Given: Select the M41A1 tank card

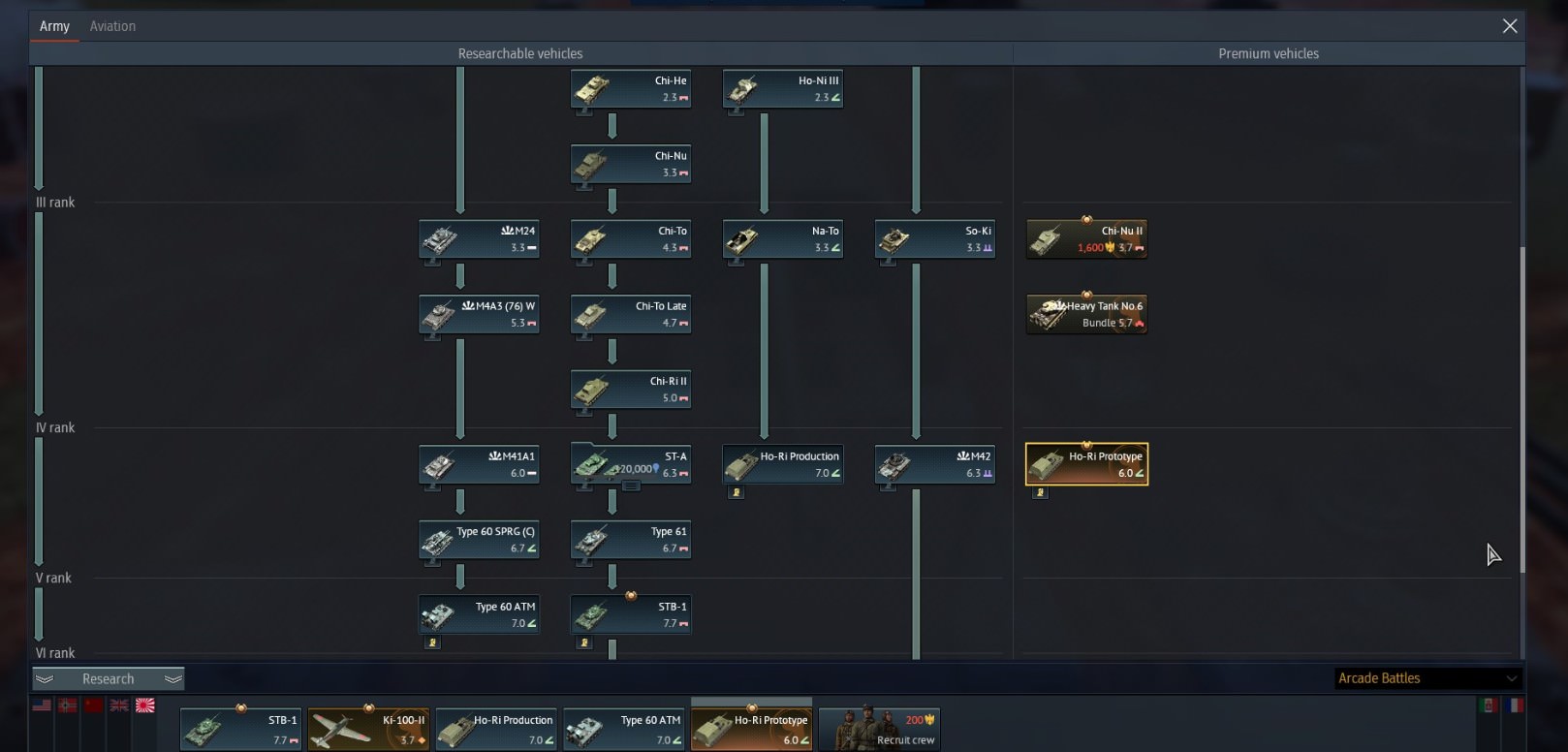Looking at the screenshot, I should (x=479, y=464).
